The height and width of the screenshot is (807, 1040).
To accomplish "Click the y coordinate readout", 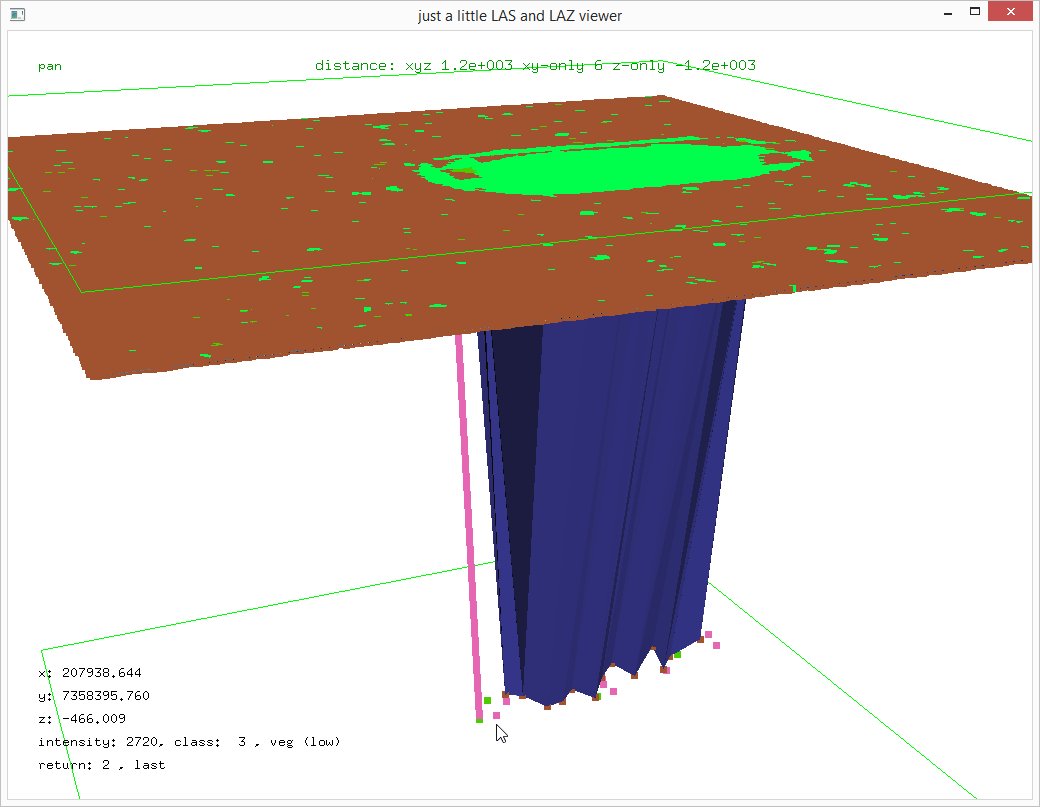I will [x=93, y=696].
